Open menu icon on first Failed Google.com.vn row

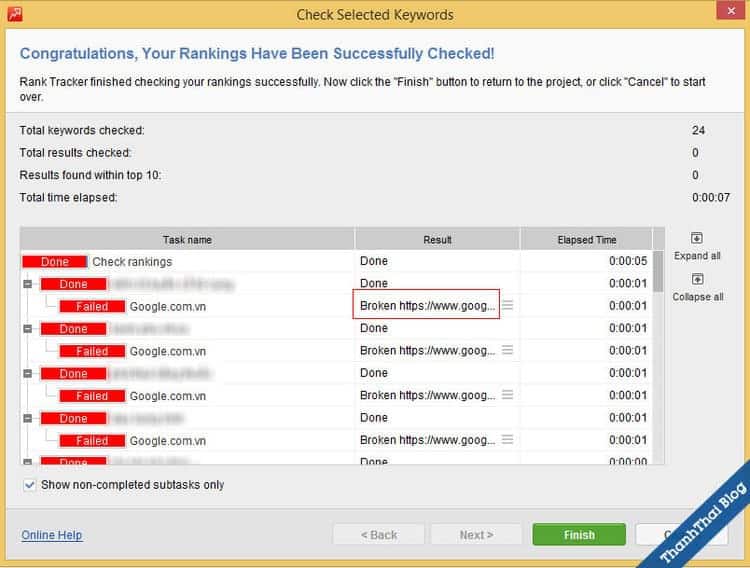coord(507,306)
